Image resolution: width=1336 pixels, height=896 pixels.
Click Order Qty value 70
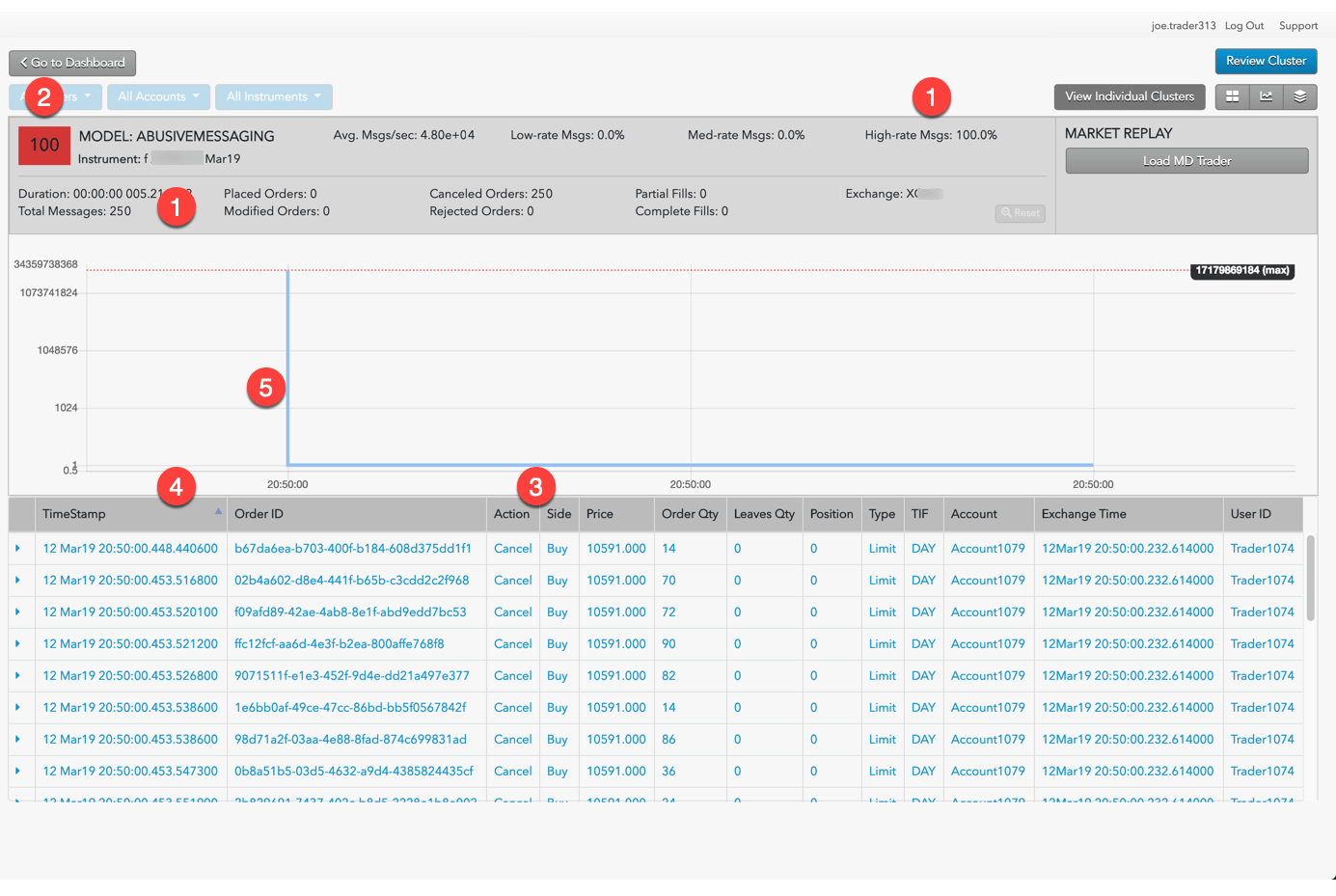pyautogui.click(x=668, y=580)
